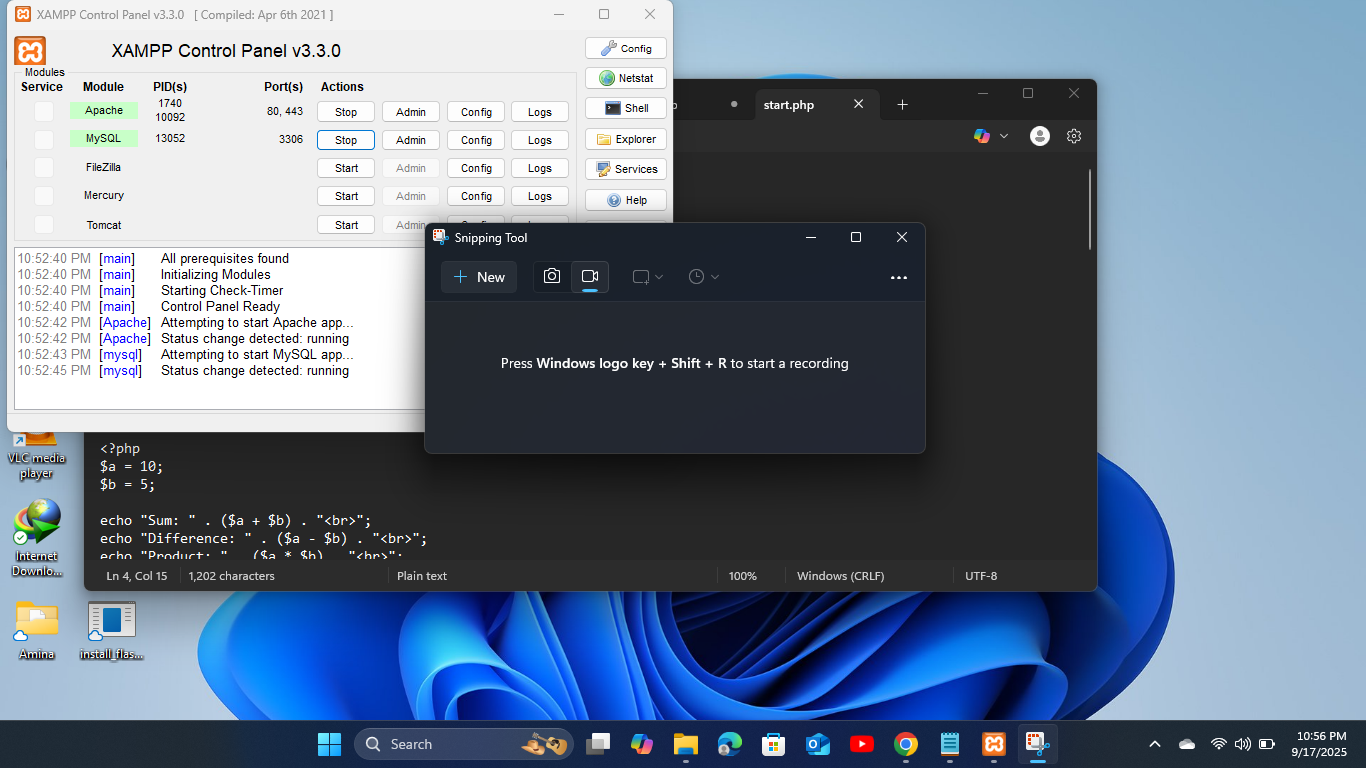Select the video record mode icon

tap(590, 277)
